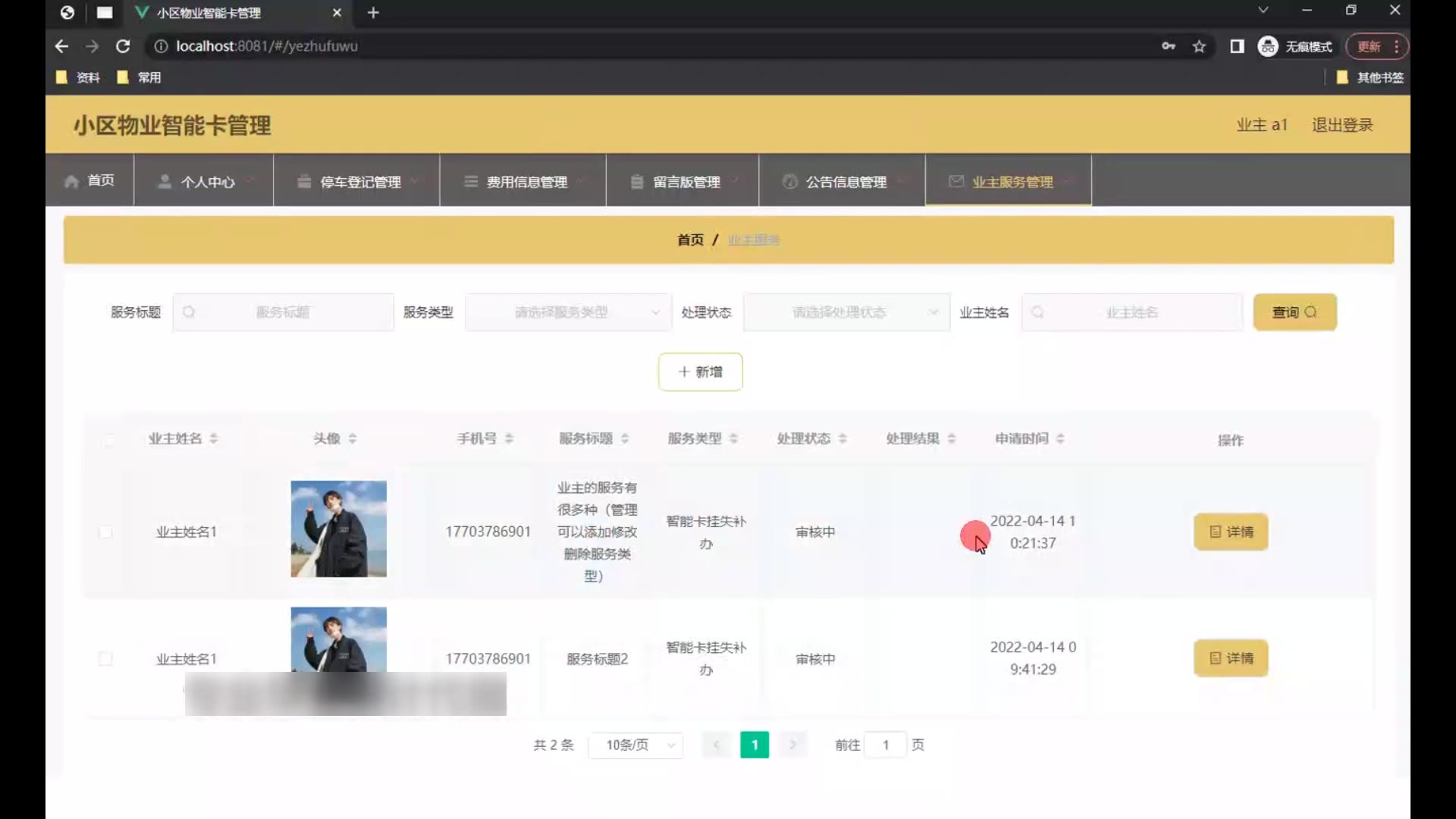
Task: Open the 处理状态 dropdown
Action: click(x=846, y=312)
